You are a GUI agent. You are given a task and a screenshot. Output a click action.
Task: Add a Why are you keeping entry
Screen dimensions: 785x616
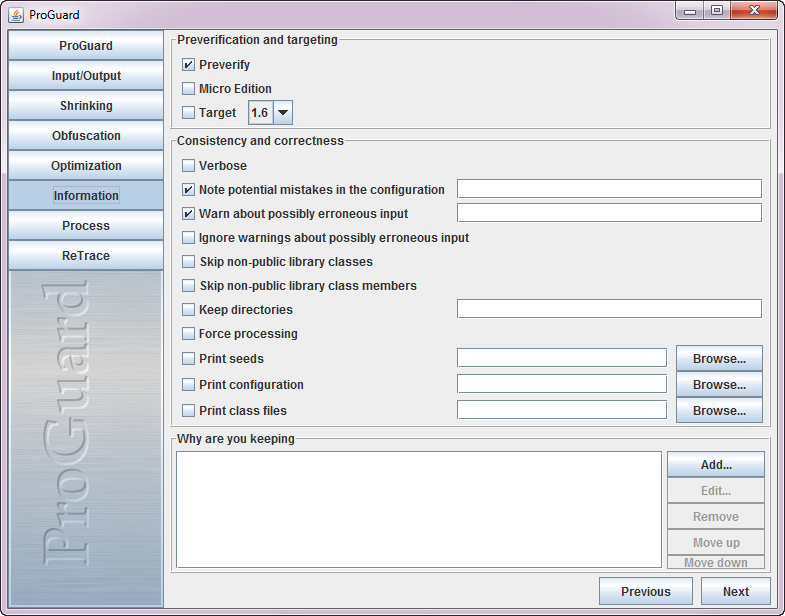(716, 465)
